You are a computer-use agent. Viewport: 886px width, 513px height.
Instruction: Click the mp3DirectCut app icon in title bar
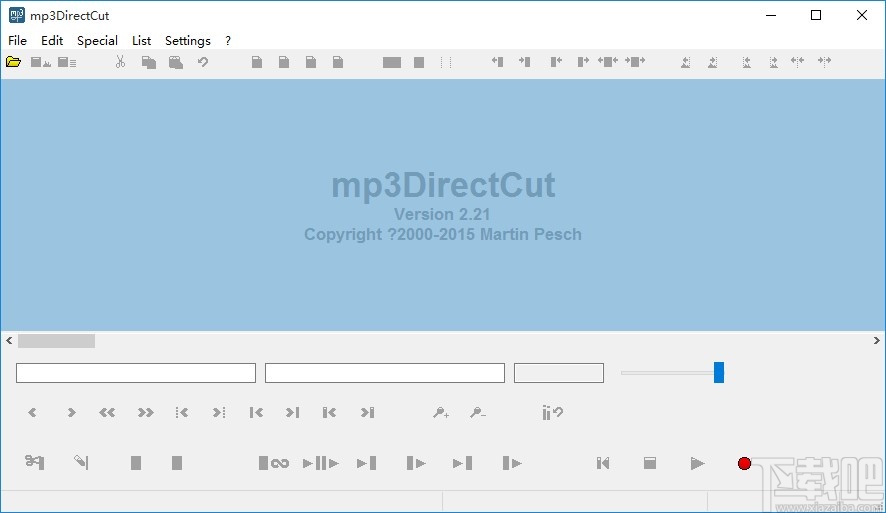pyautogui.click(x=16, y=15)
